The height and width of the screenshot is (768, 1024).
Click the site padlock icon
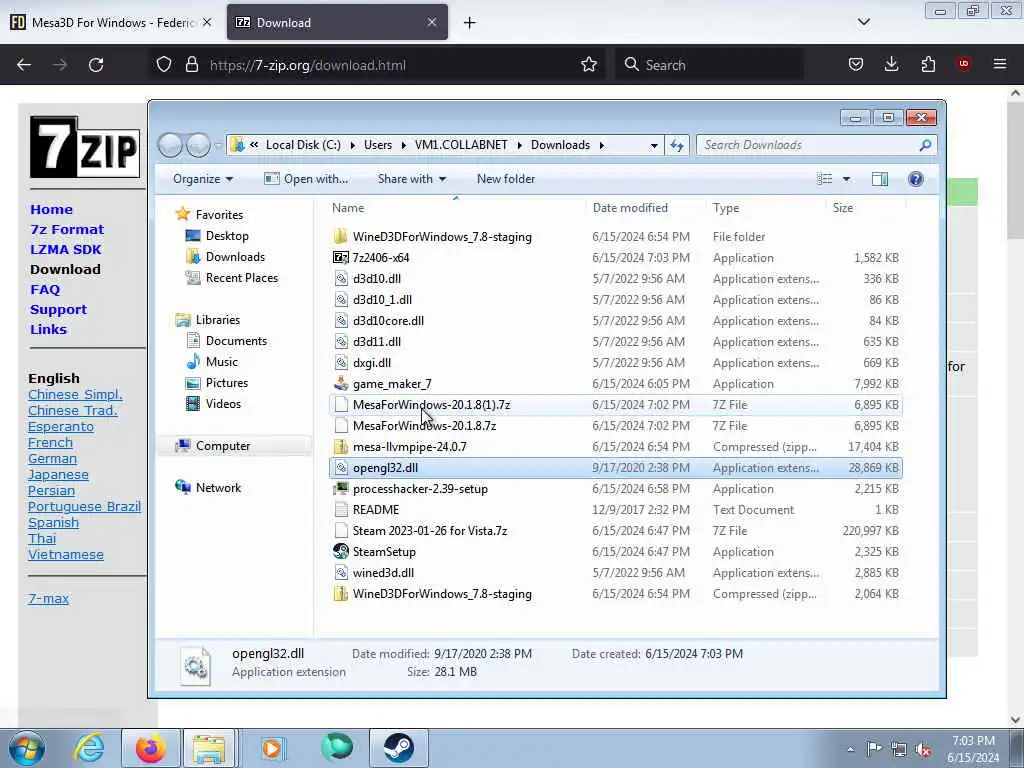(x=191, y=65)
